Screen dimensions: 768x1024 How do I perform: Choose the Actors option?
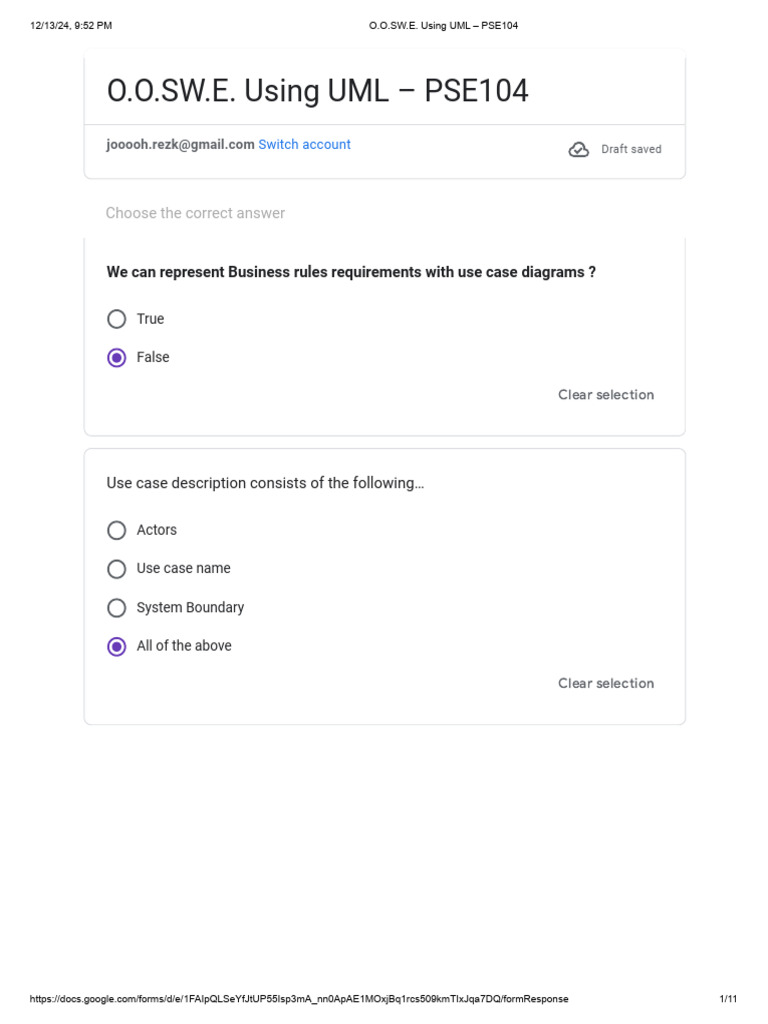pos(117,530)
